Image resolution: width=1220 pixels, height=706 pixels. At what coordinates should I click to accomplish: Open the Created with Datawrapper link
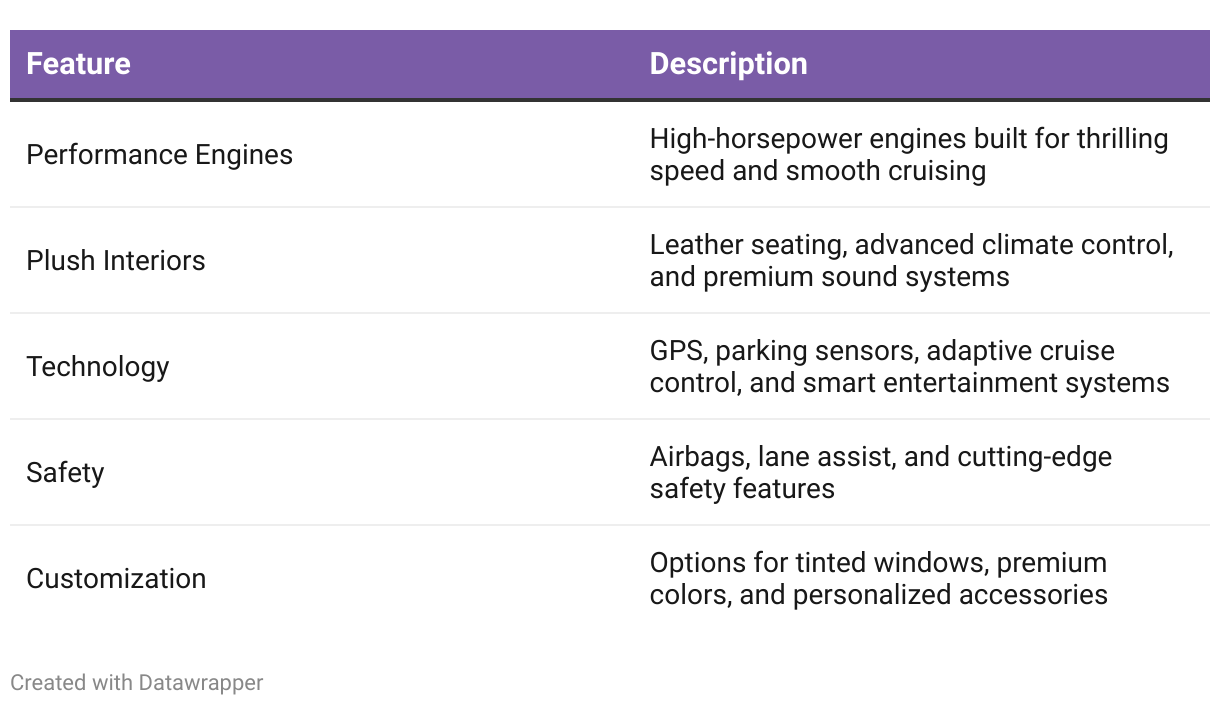136,683
